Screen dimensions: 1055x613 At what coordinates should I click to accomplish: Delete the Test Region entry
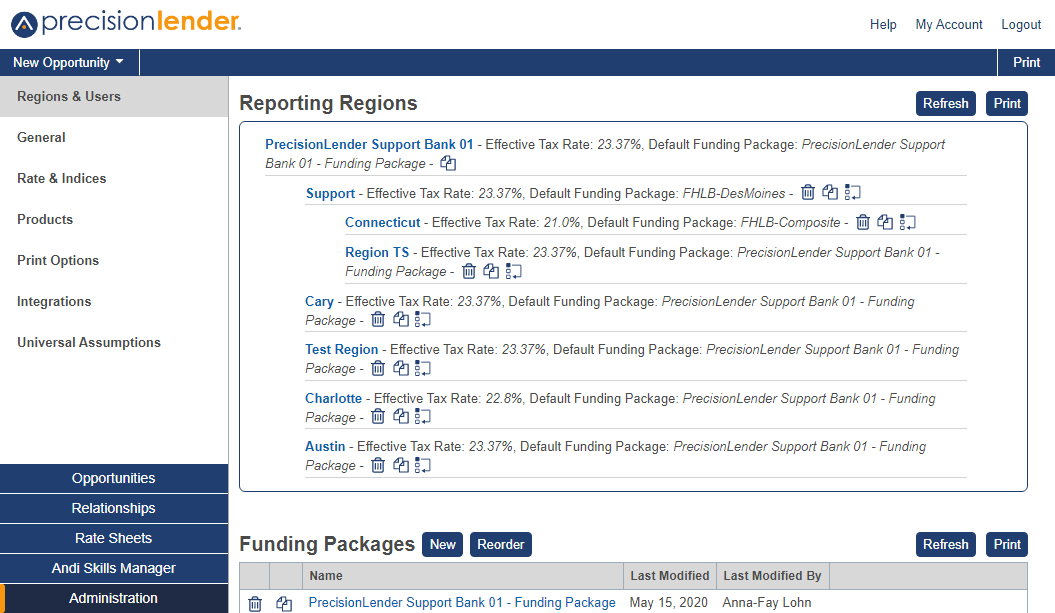378,368
